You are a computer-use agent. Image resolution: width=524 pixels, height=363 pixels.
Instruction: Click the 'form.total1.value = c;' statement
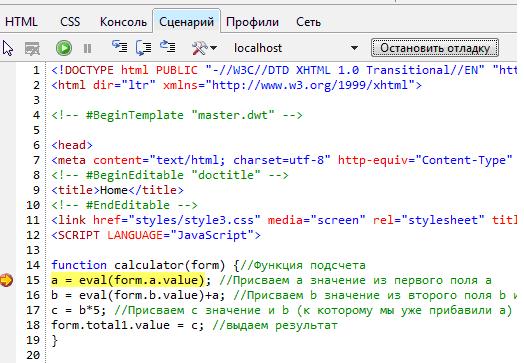[127, 325]
